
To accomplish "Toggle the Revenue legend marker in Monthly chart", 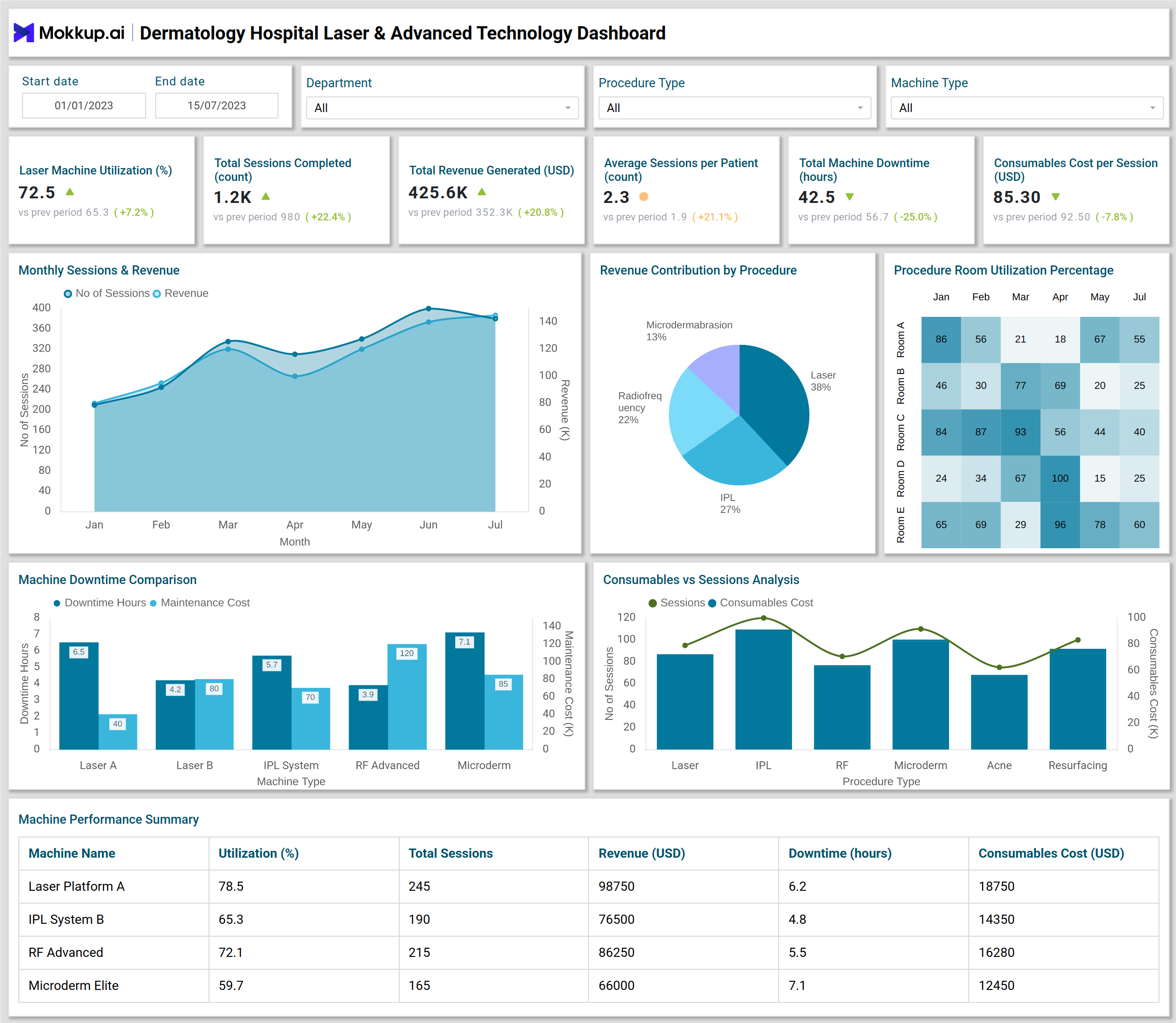I will (x=157, y=293).
